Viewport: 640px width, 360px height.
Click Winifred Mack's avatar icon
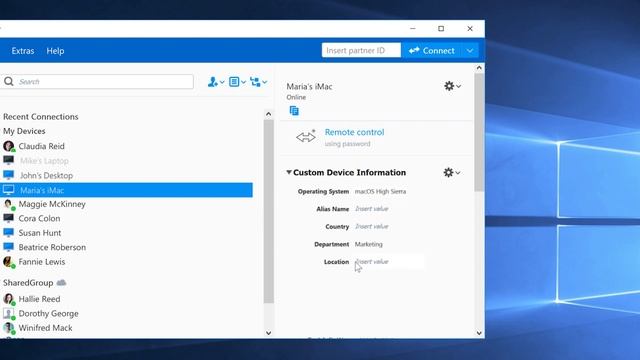(x=9, y=328)
